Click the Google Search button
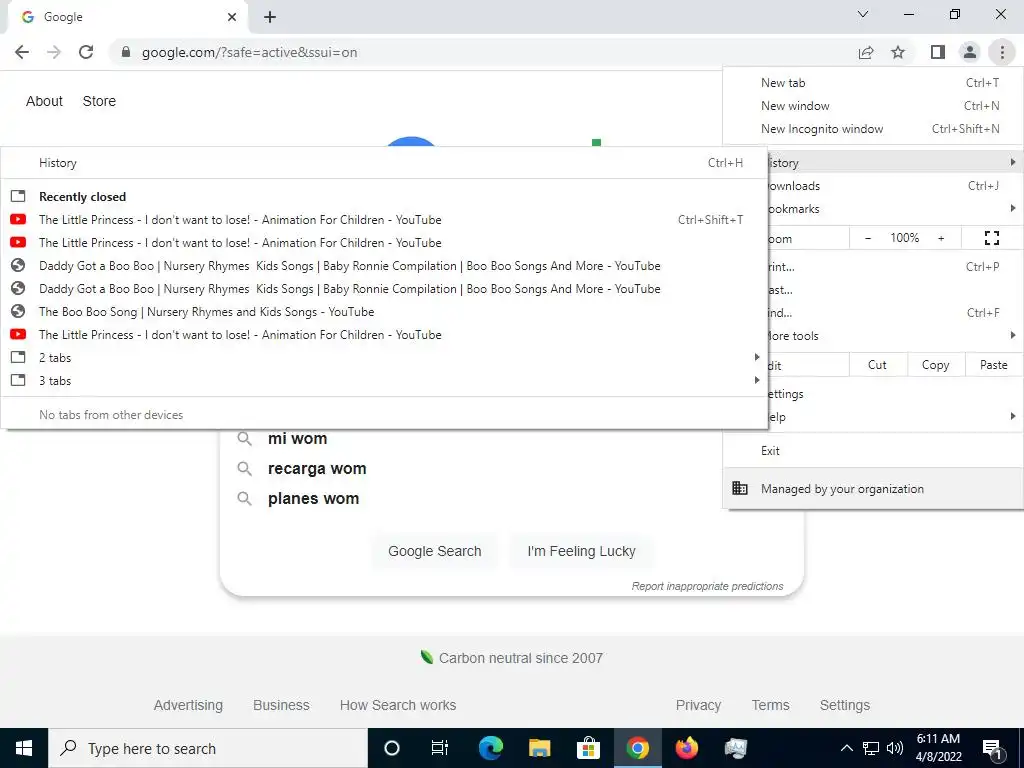 click(x=434, y=551)
